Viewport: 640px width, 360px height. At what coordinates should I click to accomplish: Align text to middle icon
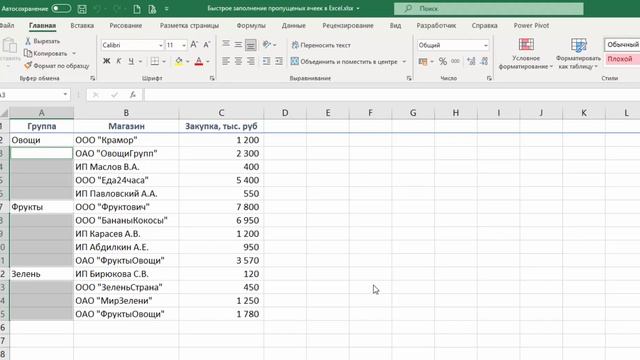pyautogui.click(x=238, y=44)
